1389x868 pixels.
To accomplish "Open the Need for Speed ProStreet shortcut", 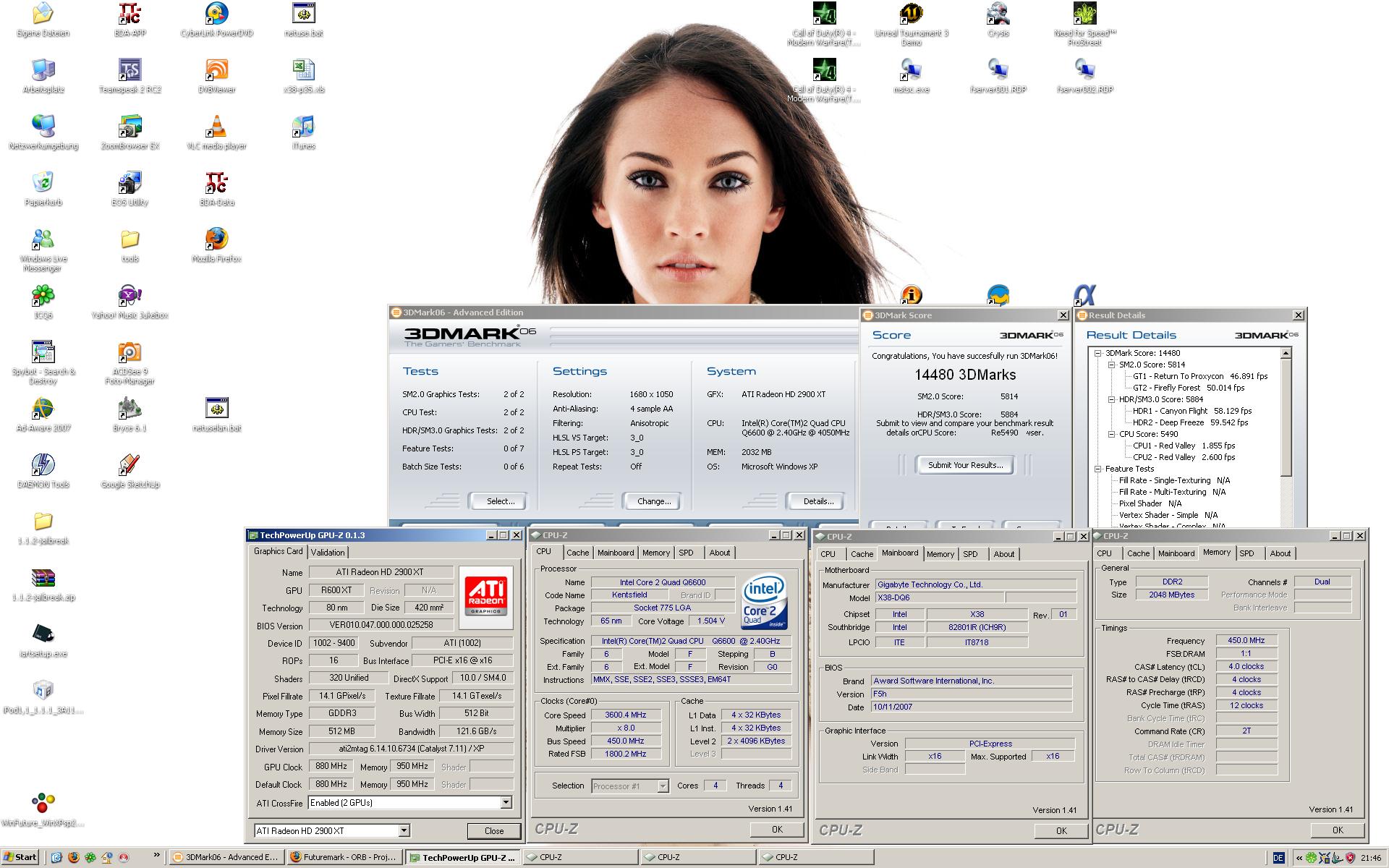I will [x=1084, y=24].
